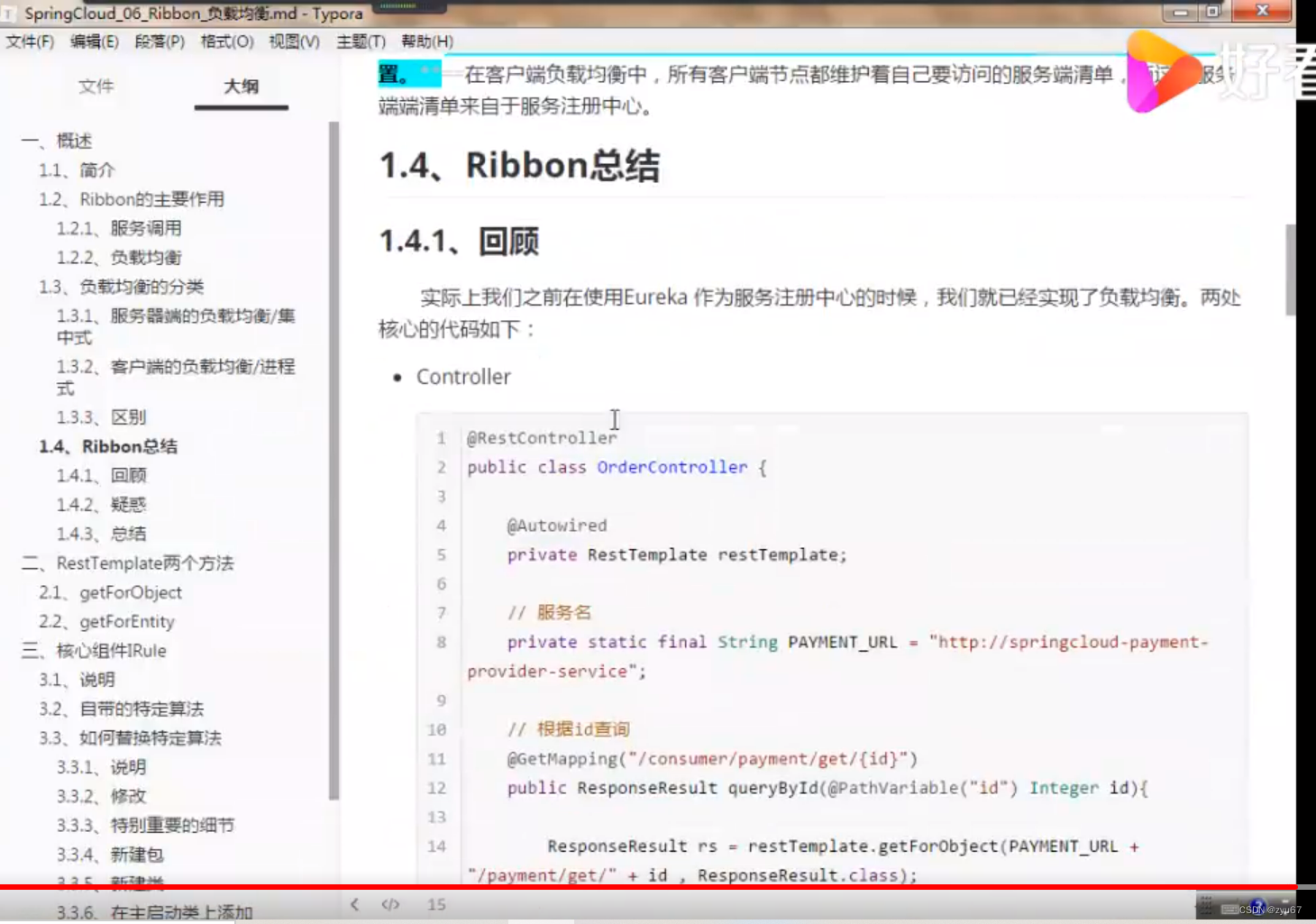The width and height of the screenshot is (1316, 924).
Task: Toggle source code mode with the </> icon
Action: click(x=391, y=904)
